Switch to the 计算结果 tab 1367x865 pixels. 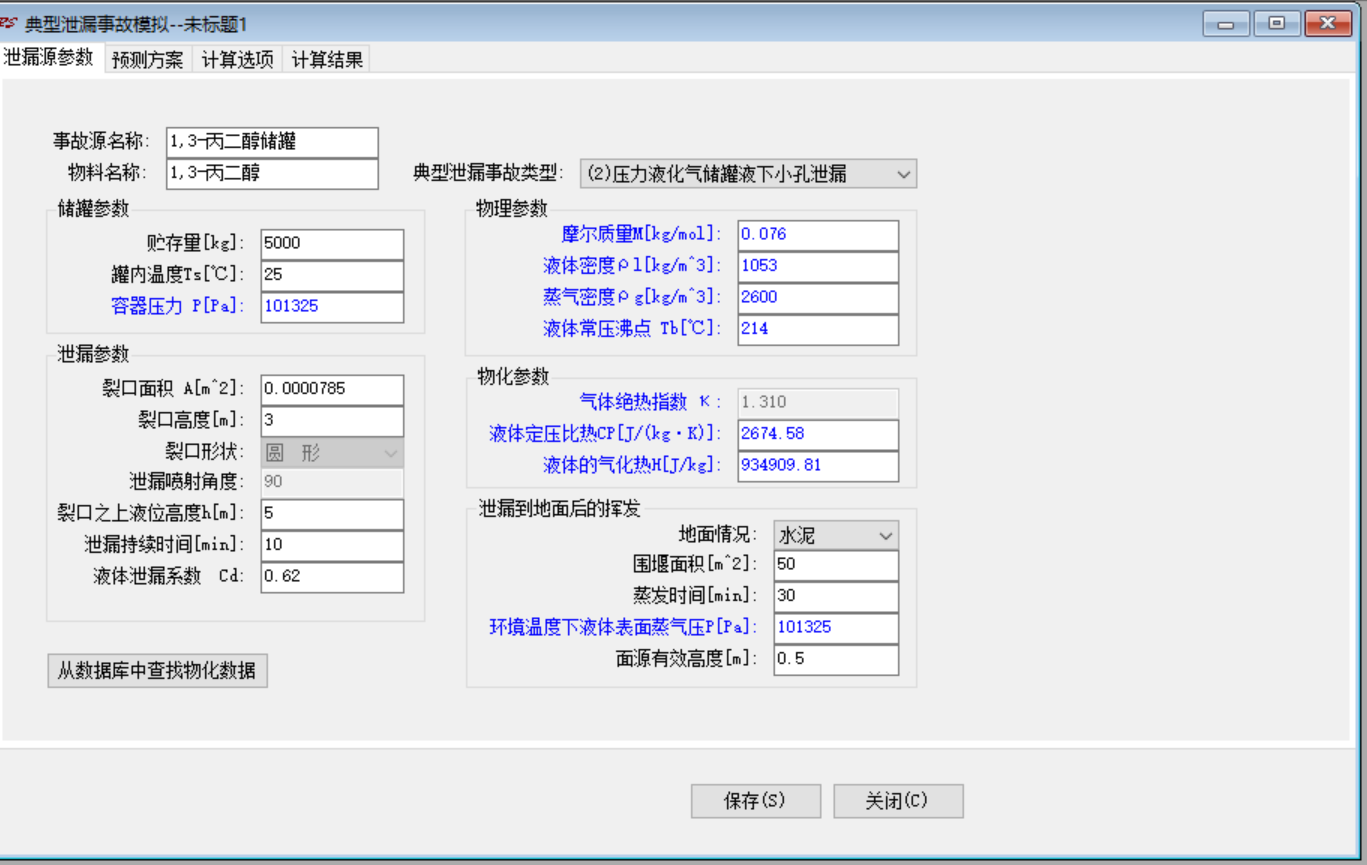(327, 59)
